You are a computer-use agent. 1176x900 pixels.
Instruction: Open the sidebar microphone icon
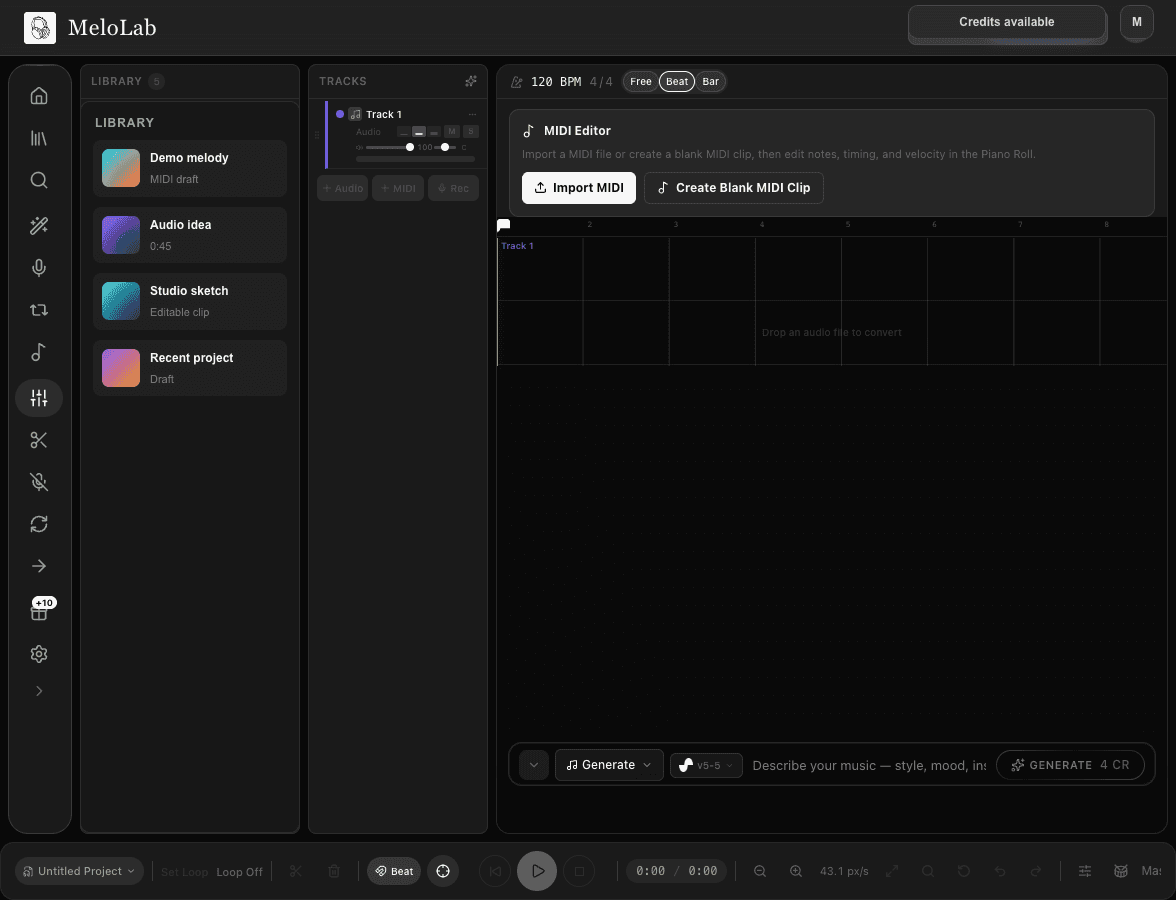click(x=39, y=268)
